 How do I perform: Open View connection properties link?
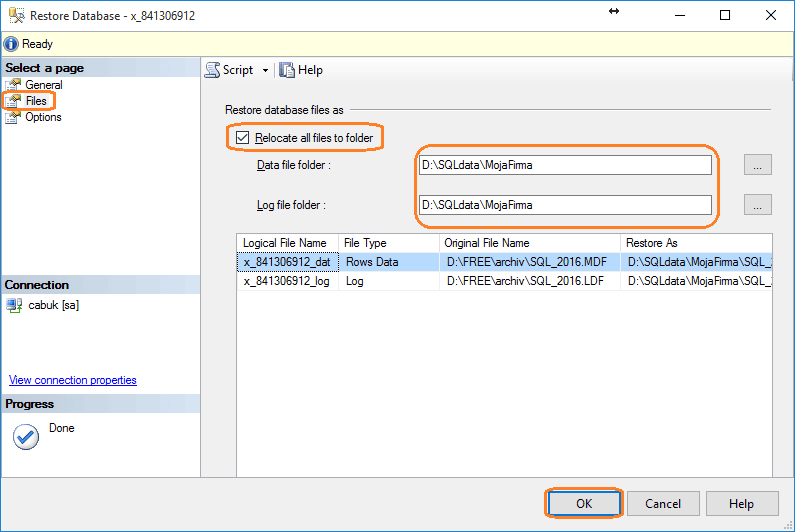[73, 380]
